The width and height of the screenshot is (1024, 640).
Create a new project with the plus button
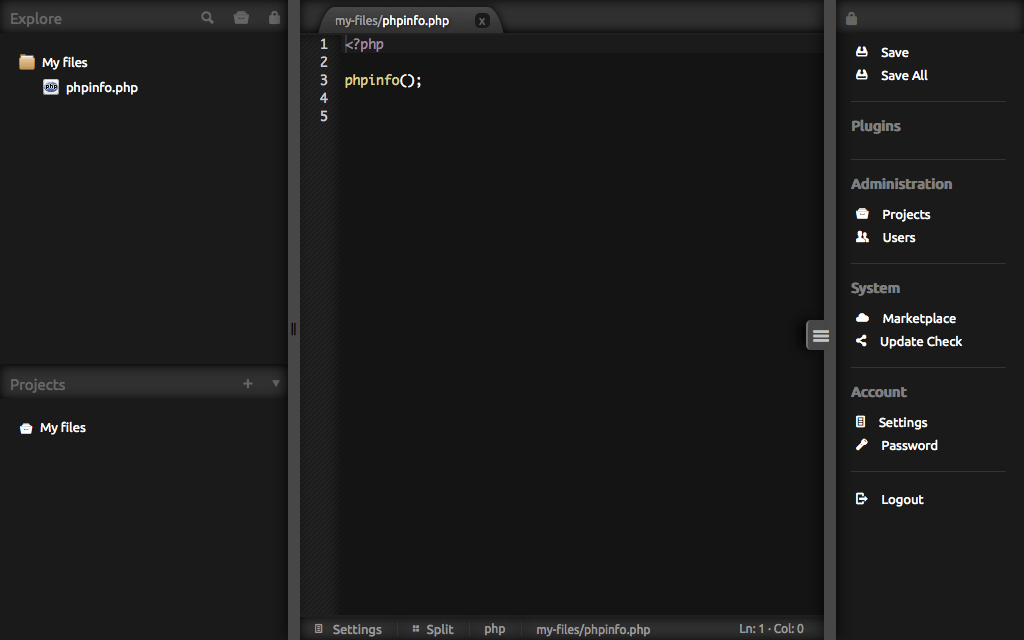pos(247,383)
